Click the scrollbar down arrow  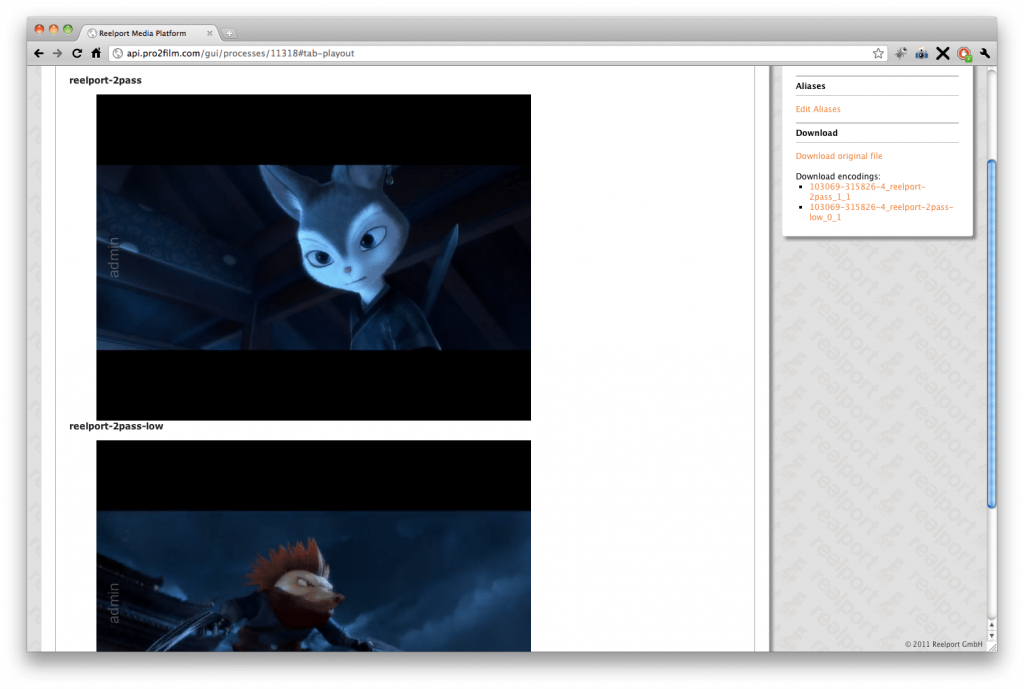pos(991,635)
